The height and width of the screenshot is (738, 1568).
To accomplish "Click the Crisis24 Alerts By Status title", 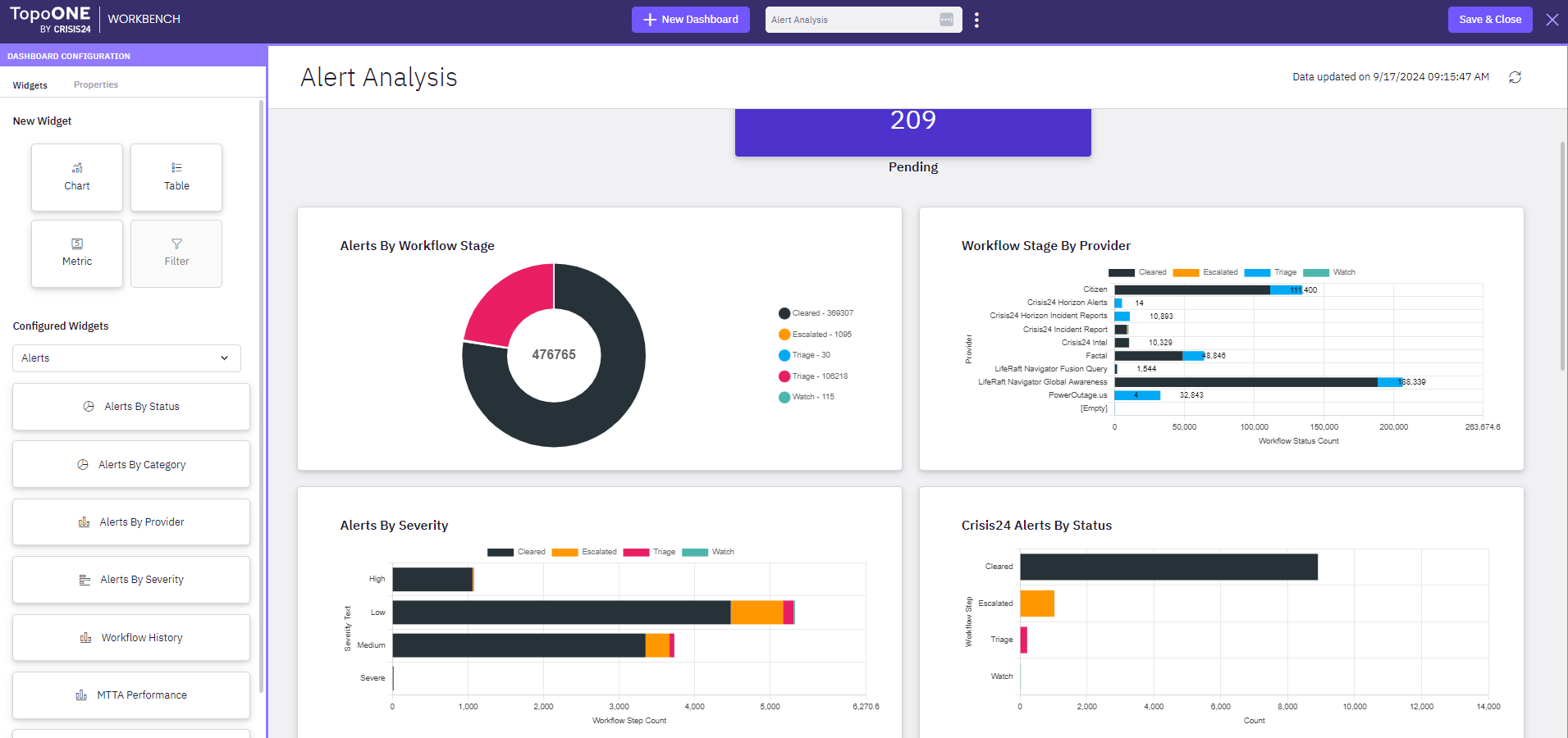I will pos(1036,526).
